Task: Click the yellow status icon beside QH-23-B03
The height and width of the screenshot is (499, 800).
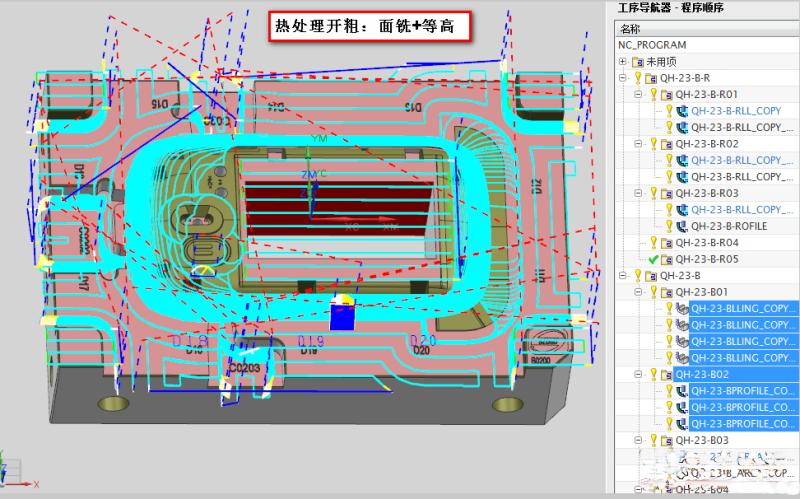Action: [654, 440]
